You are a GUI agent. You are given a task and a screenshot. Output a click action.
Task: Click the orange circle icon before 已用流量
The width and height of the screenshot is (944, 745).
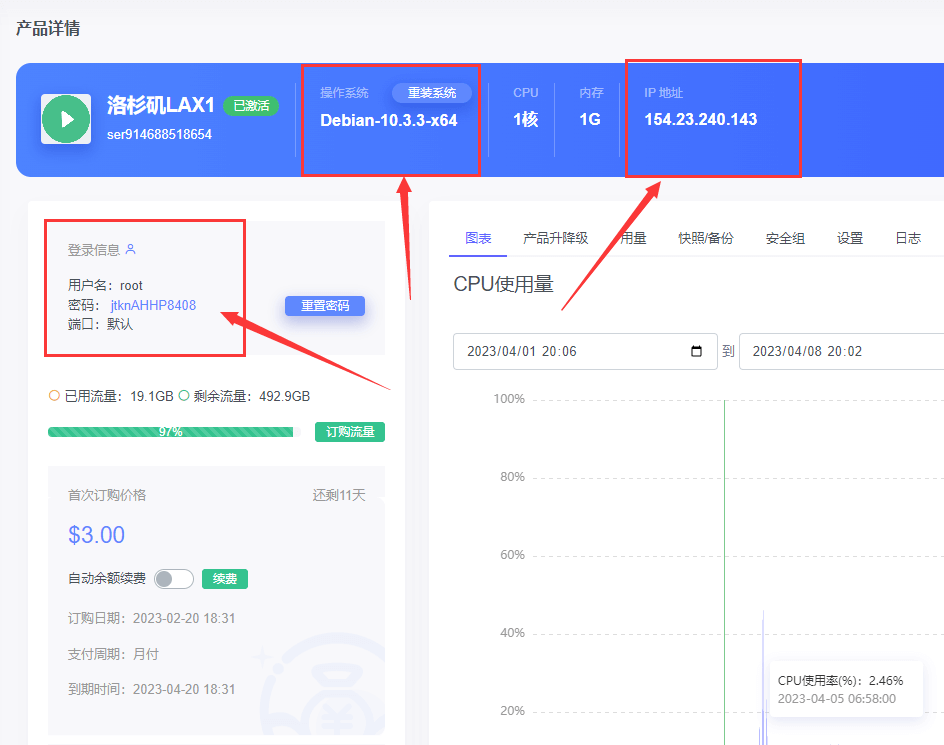point(55,395)
